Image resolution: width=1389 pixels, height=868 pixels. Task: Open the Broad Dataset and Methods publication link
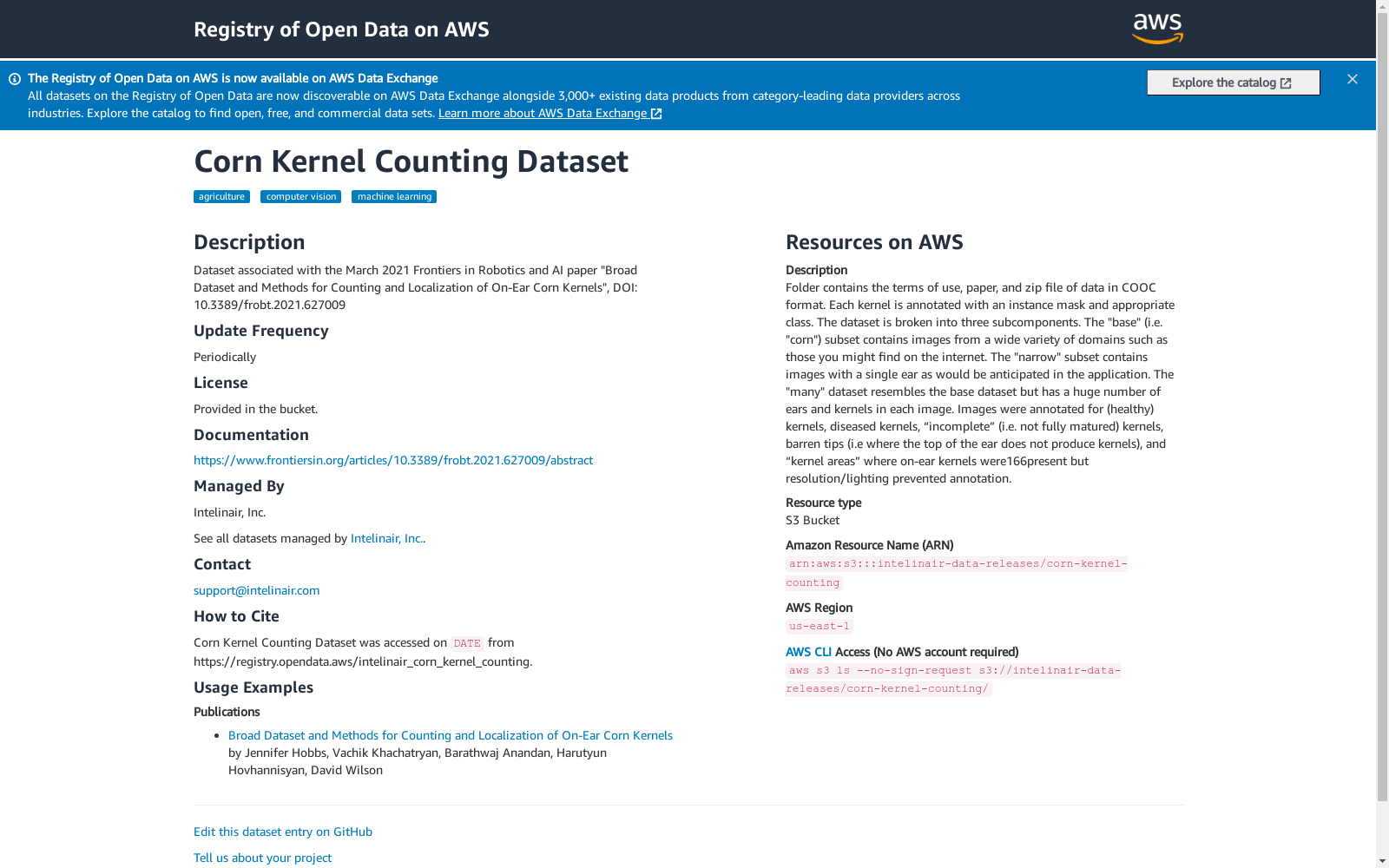coord(451,735)
